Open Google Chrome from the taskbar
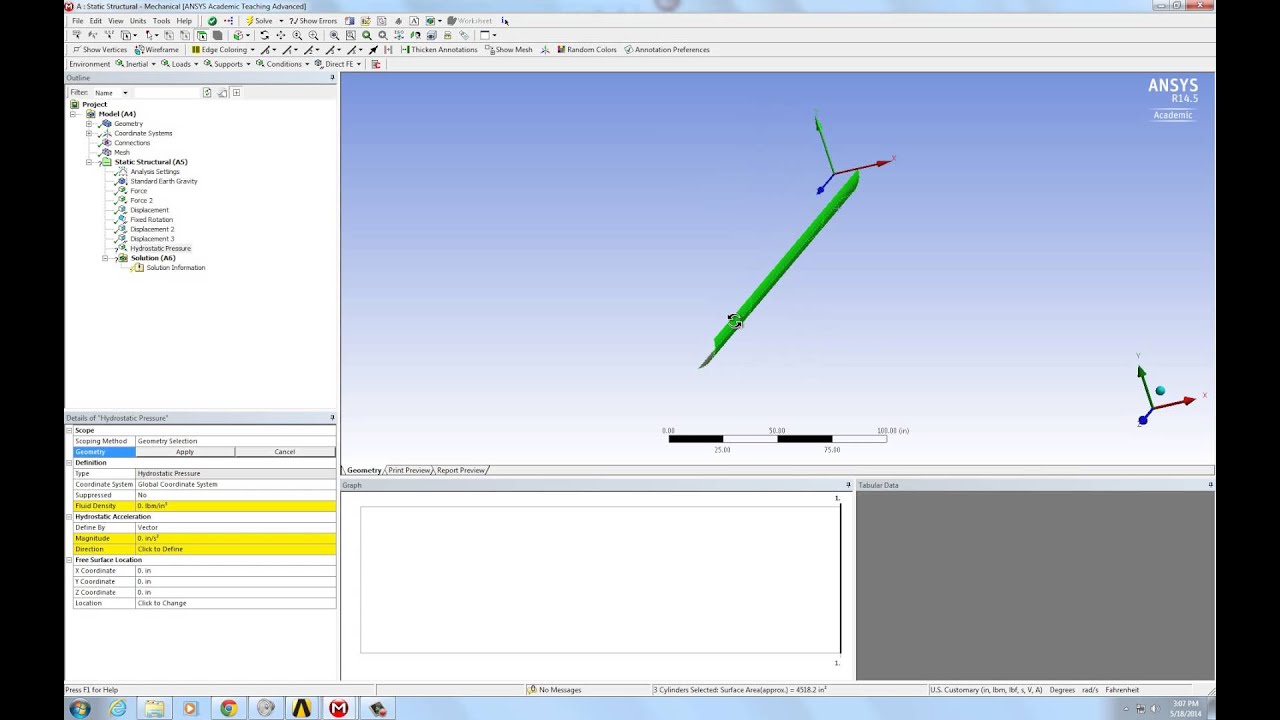This screenshot has width=1280, height=720. pos(229,708)
